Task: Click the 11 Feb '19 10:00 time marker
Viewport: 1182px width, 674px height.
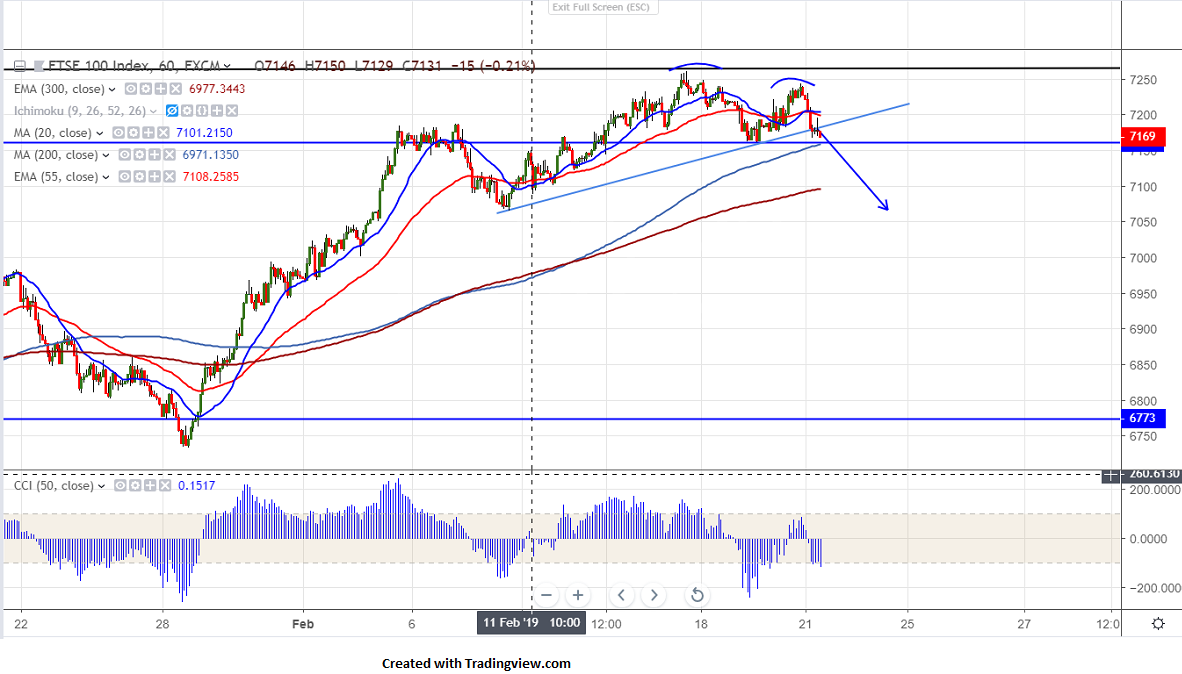Action: [531, 623]
